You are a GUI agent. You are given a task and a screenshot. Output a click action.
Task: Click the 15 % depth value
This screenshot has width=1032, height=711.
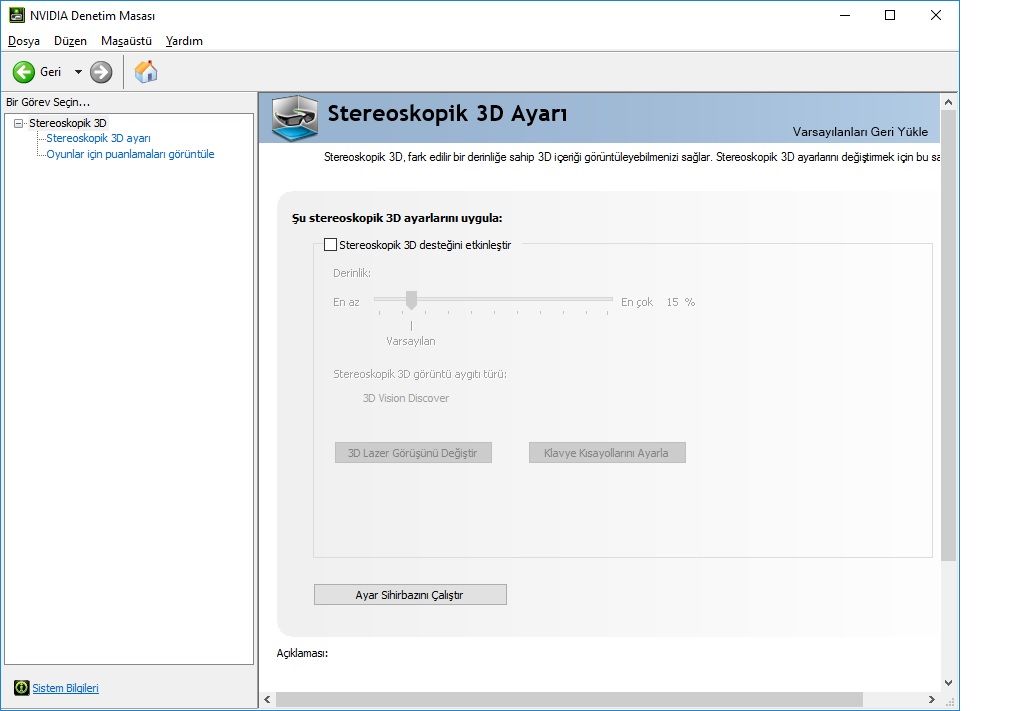(681, 302)
